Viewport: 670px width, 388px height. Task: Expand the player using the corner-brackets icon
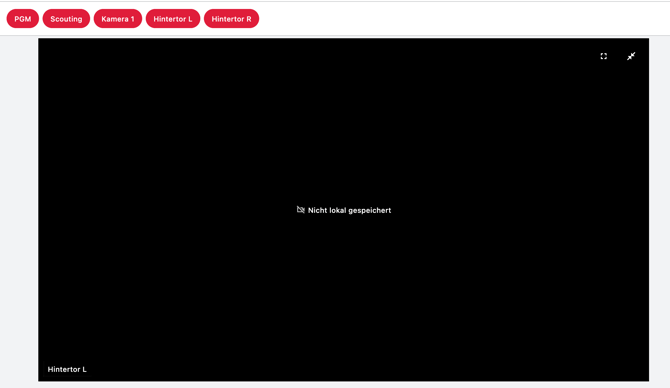603,56
